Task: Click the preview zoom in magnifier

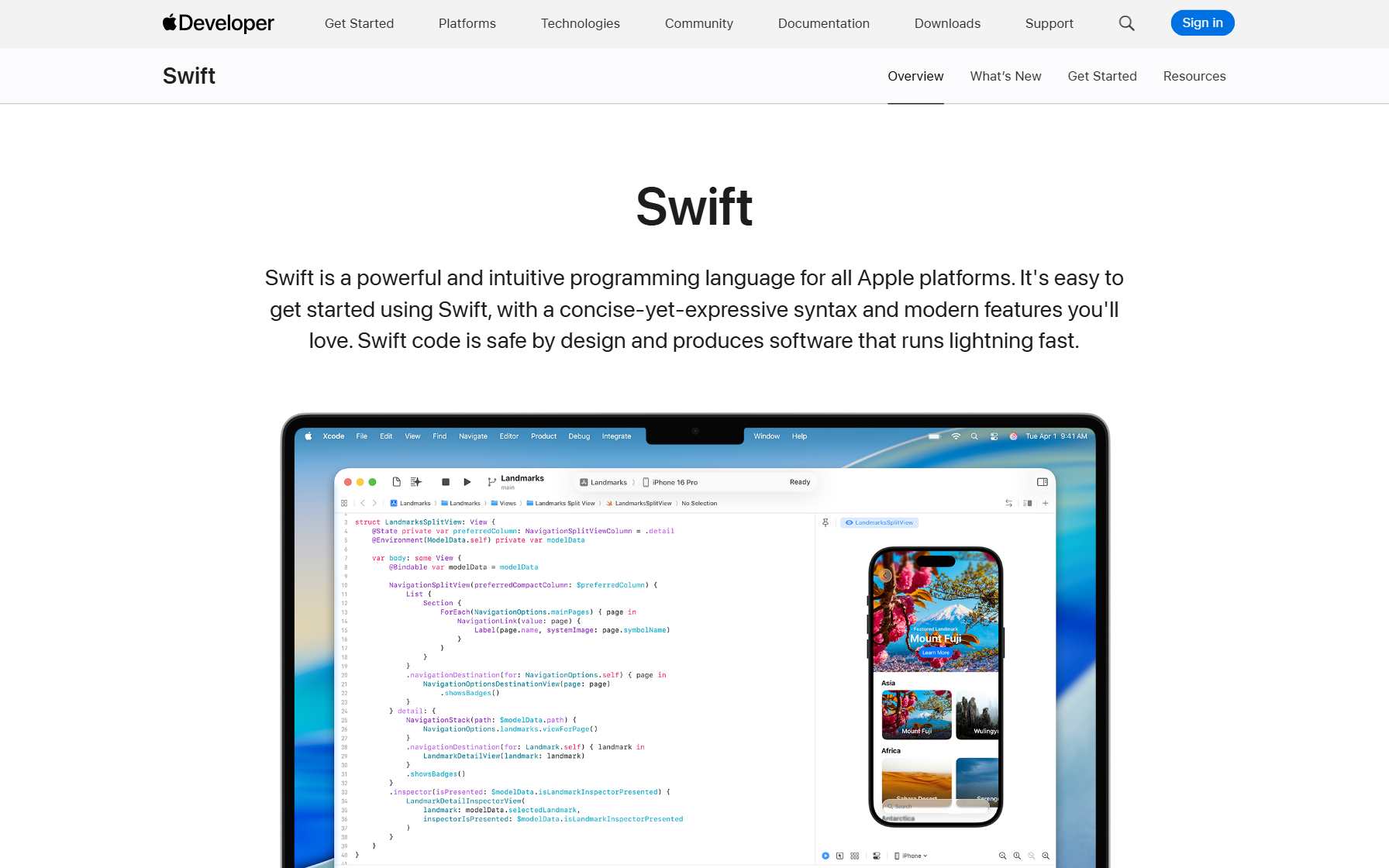Action: tap(1046, 856)
